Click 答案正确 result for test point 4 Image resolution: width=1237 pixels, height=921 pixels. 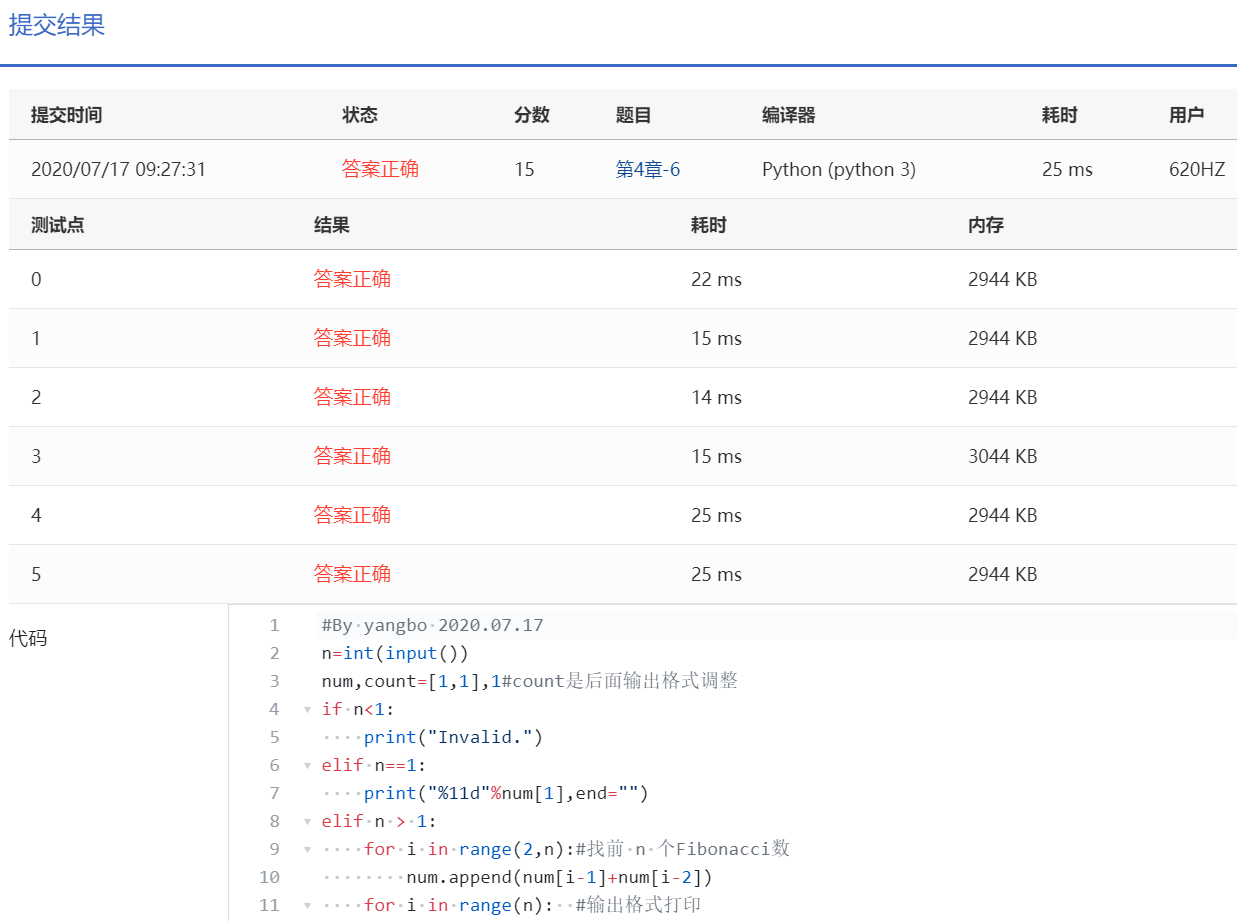point(352,515)
